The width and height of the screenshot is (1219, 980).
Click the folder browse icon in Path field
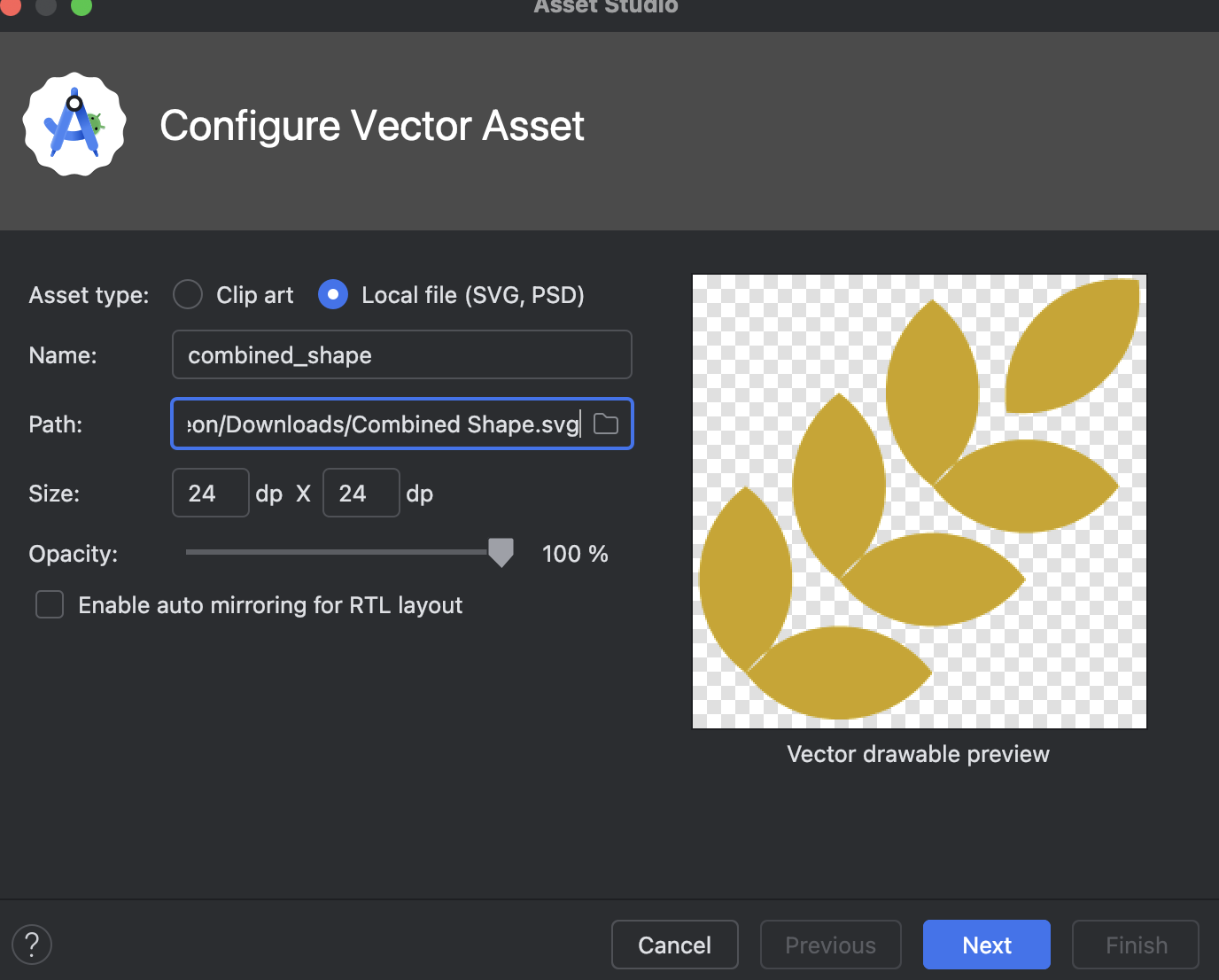click(606, 424)
